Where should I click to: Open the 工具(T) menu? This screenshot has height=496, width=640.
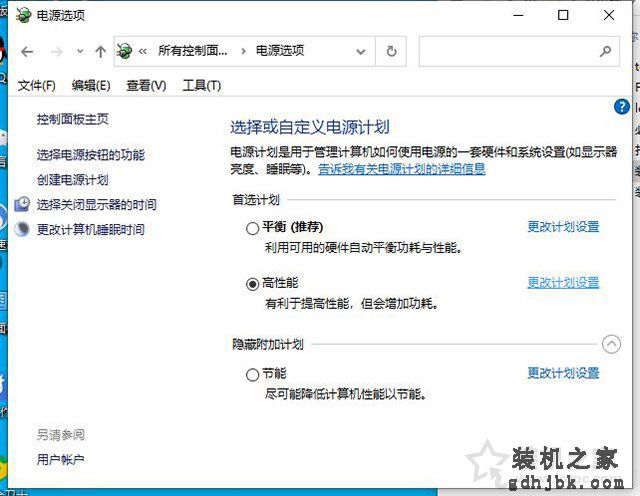pos(202,86)
